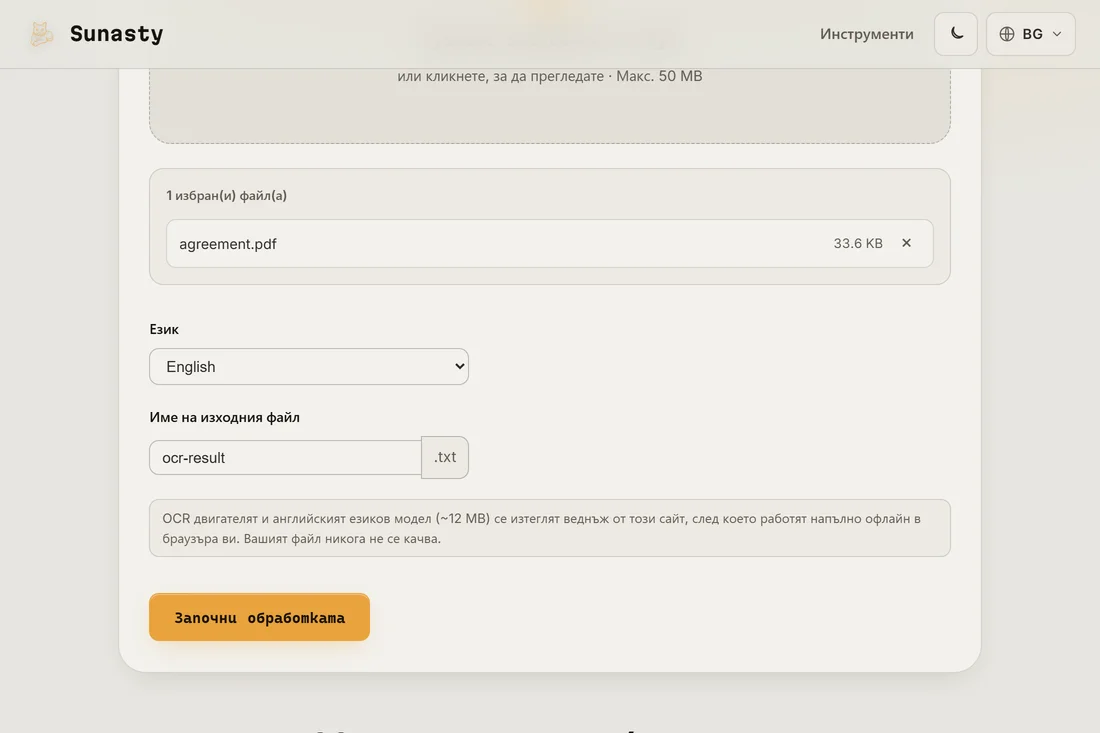Click the Име на изходния файл label
The width and height of the screenshot is (1100, 733).
[224, 417]
